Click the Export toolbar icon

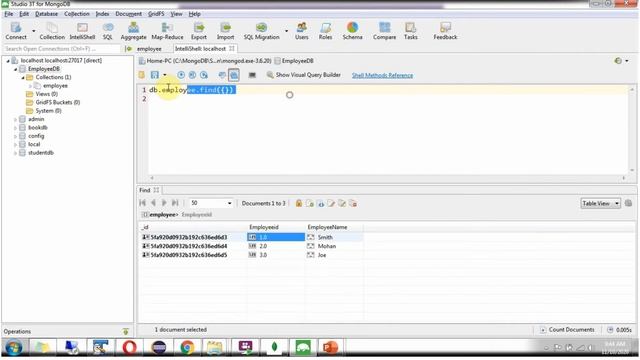tap(199, 31)
